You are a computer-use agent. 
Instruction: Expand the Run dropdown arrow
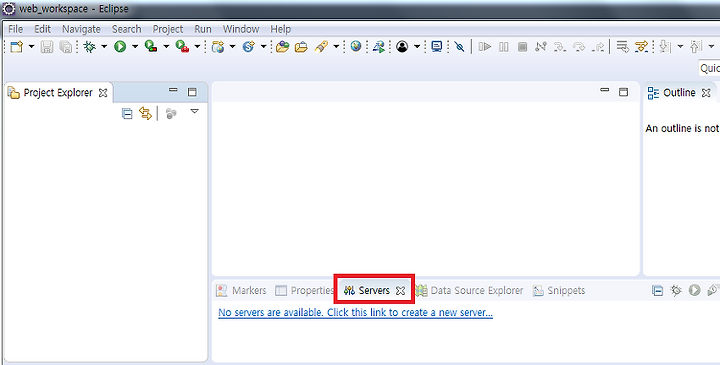pyautogui.click(x=135, y=46)
